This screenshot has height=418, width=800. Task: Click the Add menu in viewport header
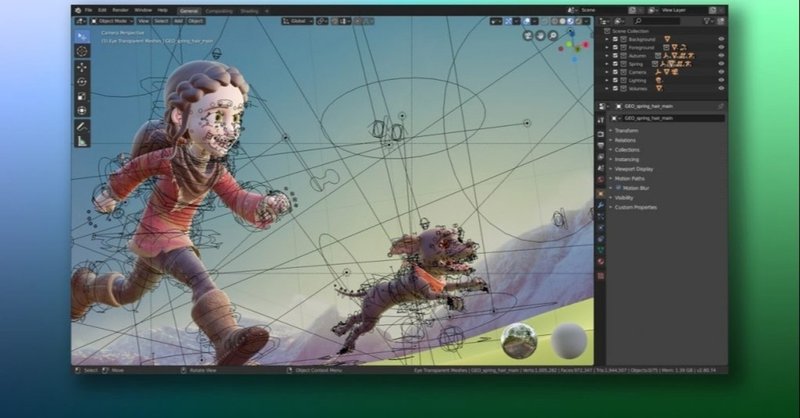(x=178, y=21)
